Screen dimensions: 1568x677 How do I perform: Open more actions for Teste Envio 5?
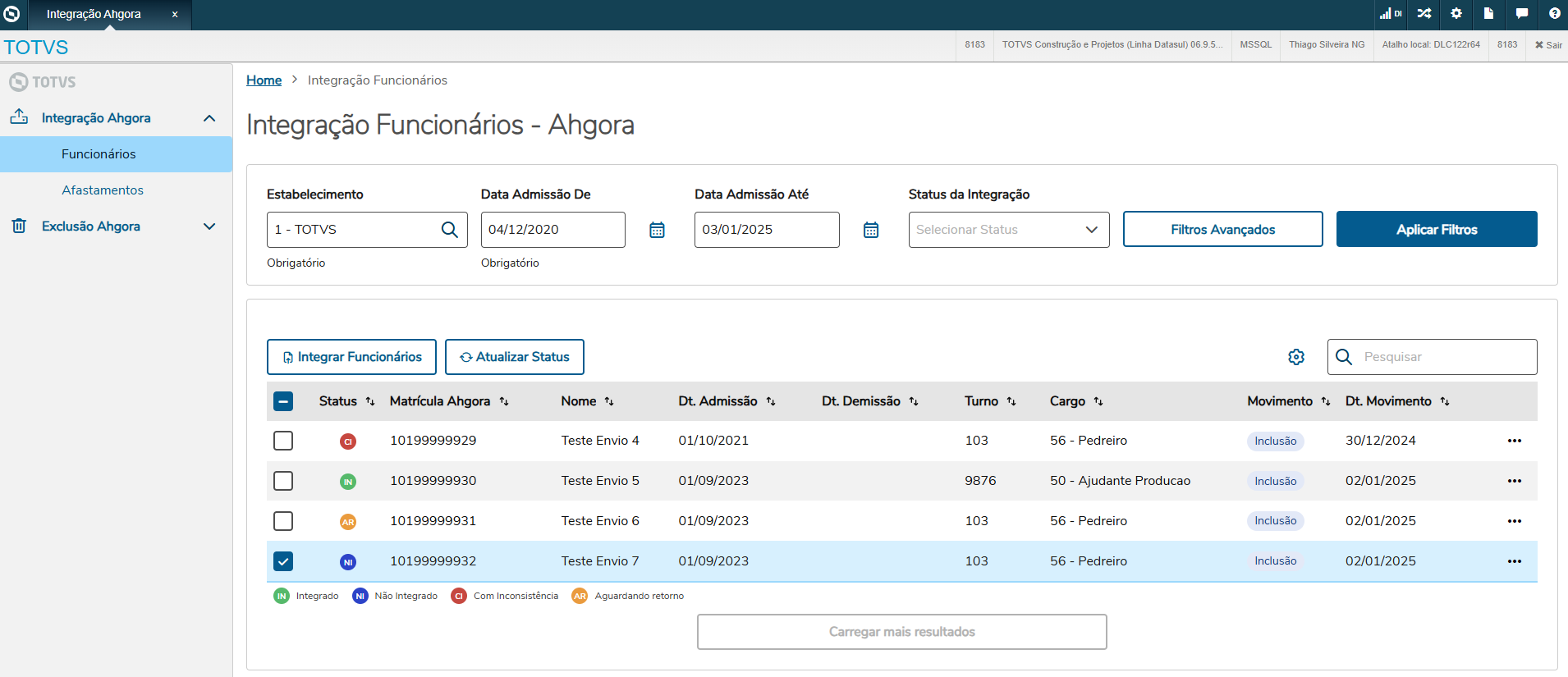pyautogui.click(x=1515, y=481)
